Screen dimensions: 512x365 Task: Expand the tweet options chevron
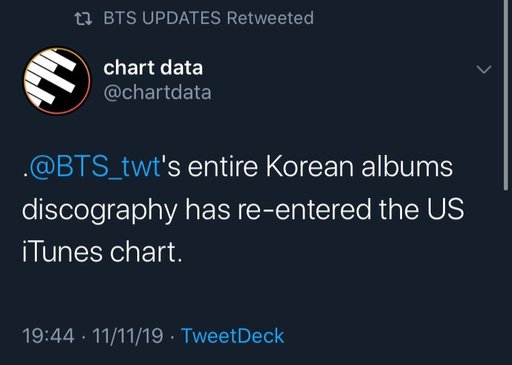484,69
